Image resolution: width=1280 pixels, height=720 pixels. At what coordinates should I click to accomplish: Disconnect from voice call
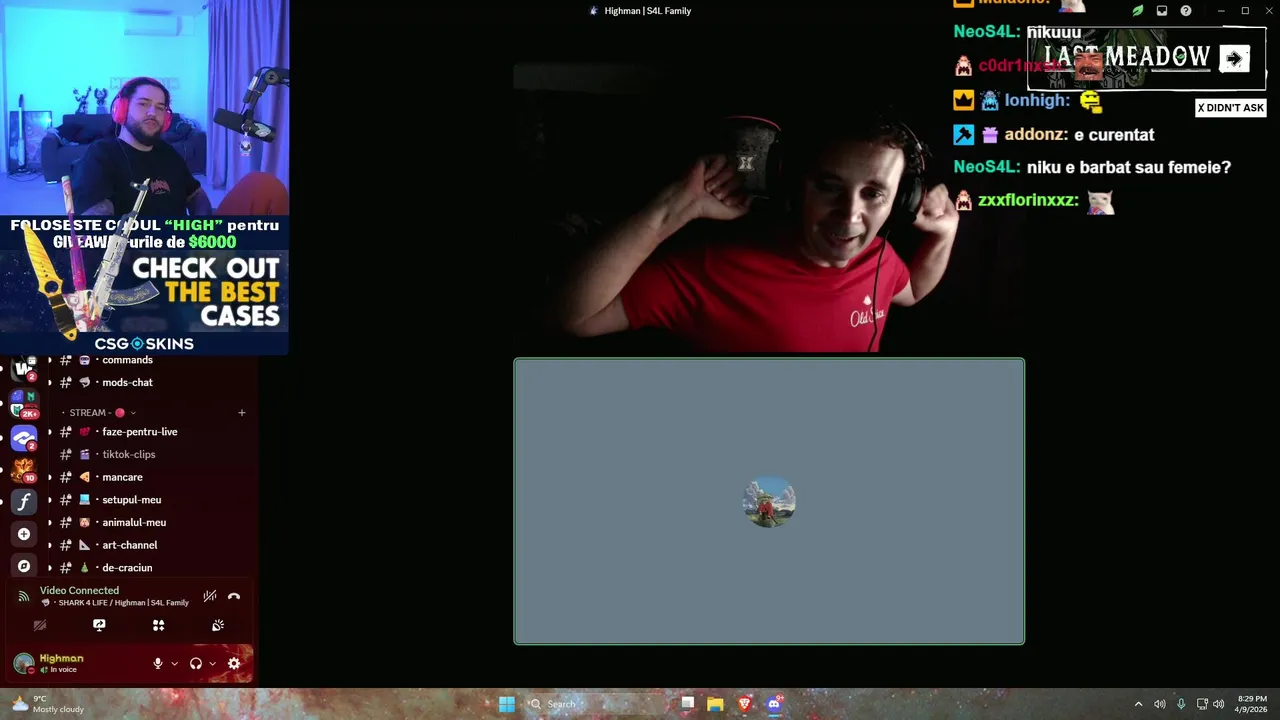pyautogui.click(x=234, y=596)
